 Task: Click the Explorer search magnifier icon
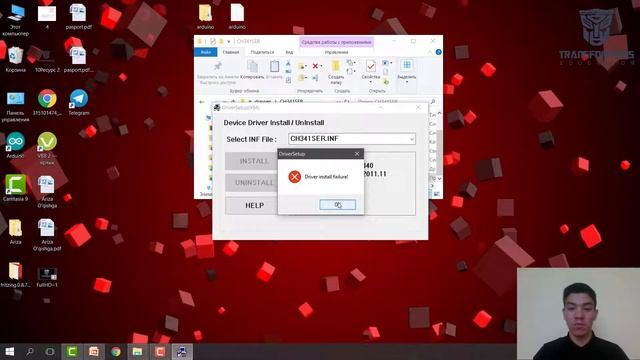[x=433, y=101]
